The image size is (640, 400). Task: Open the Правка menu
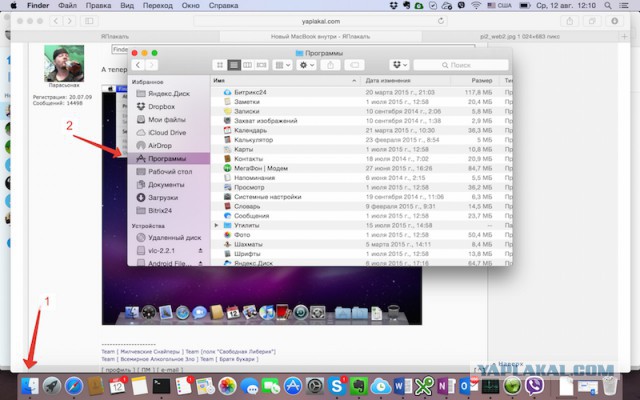pos(98,6)
